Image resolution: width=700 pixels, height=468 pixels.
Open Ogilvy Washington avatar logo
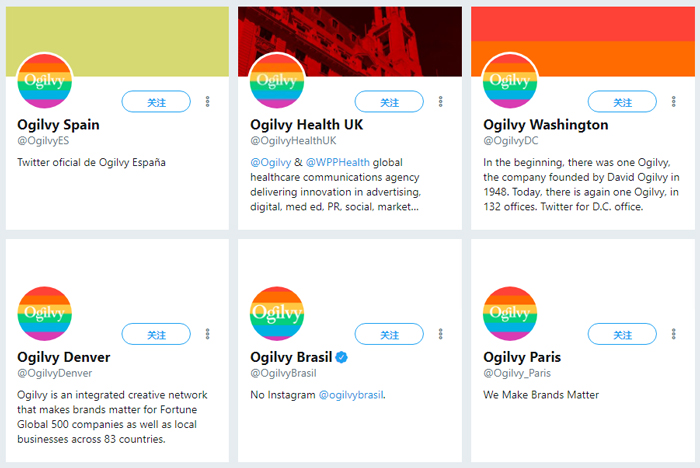tap(510, 81)
